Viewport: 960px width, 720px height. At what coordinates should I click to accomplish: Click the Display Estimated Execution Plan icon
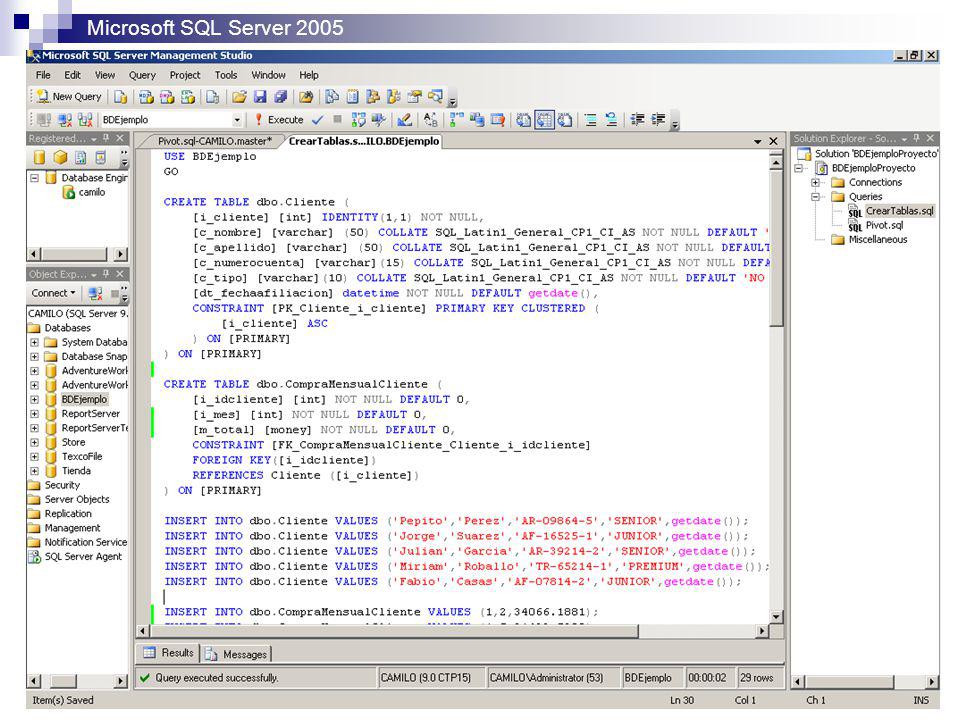358,119
